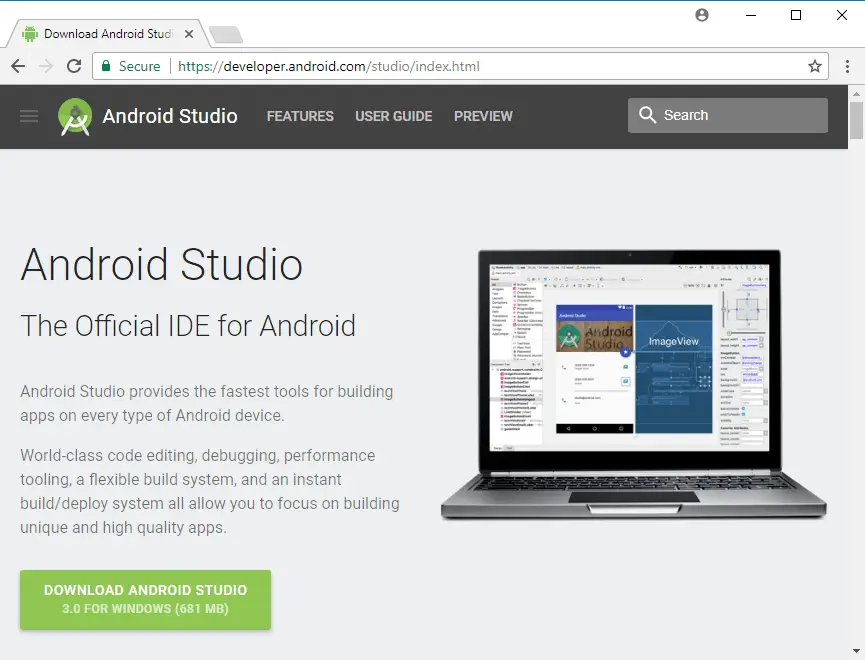Viewport: 865px width, 660px height.
Task: Close the Download Android Studio tab
Action: [x=189, y=34]
